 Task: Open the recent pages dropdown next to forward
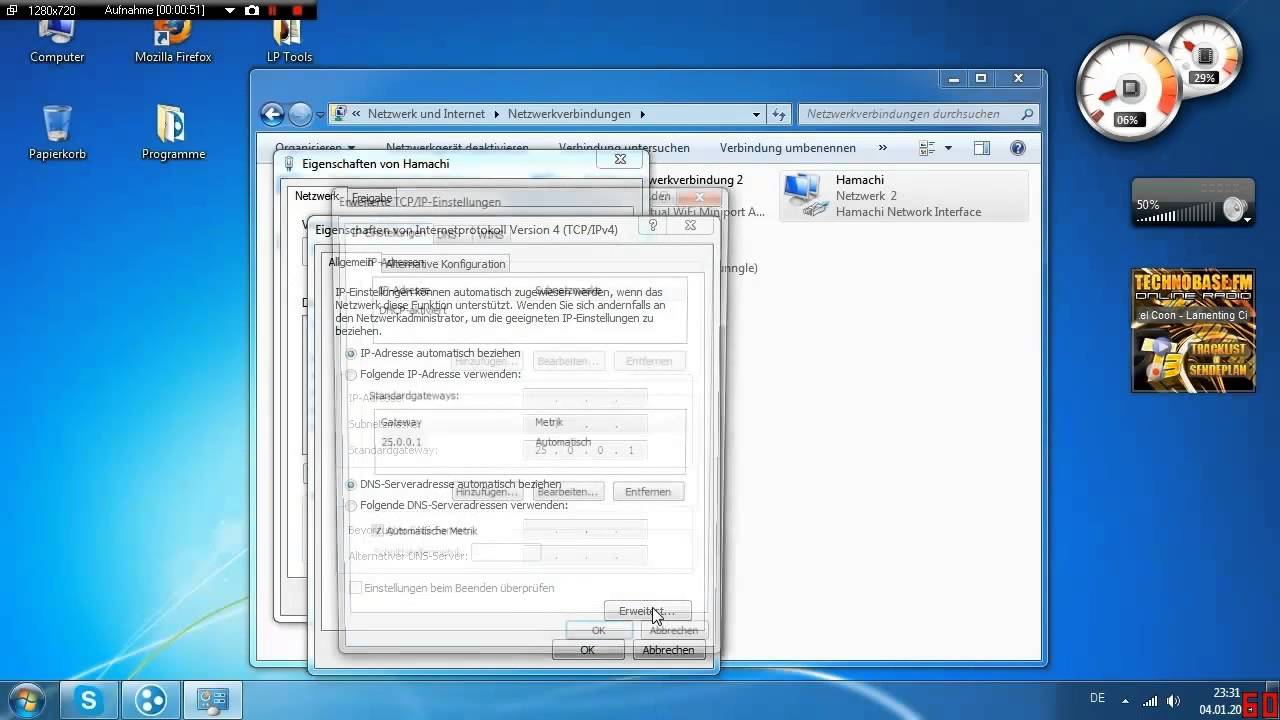point(320,115)
